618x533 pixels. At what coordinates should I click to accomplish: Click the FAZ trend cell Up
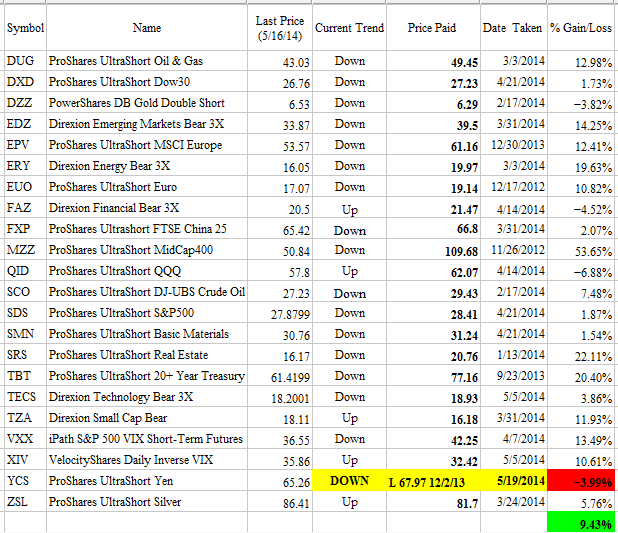(350, 210)
